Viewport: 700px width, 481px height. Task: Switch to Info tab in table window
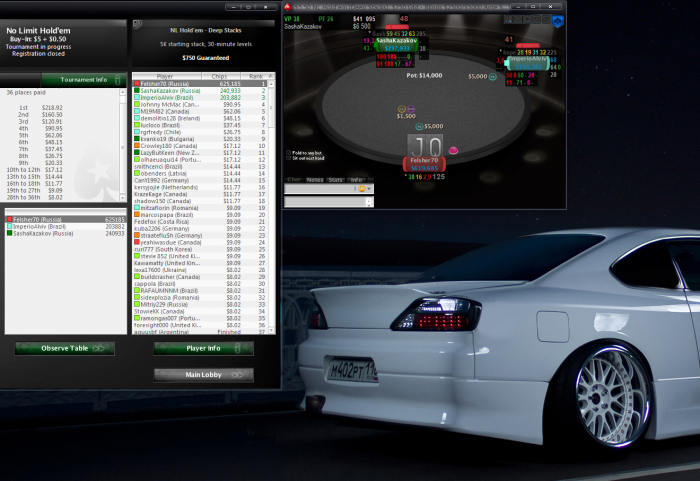point(356,180)
